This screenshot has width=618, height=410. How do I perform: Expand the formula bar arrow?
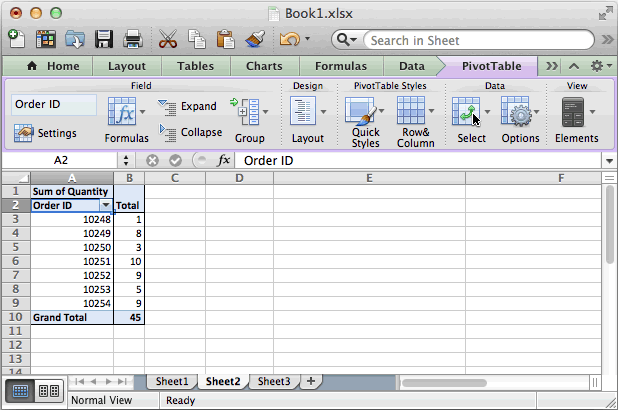tap(609, 161)
